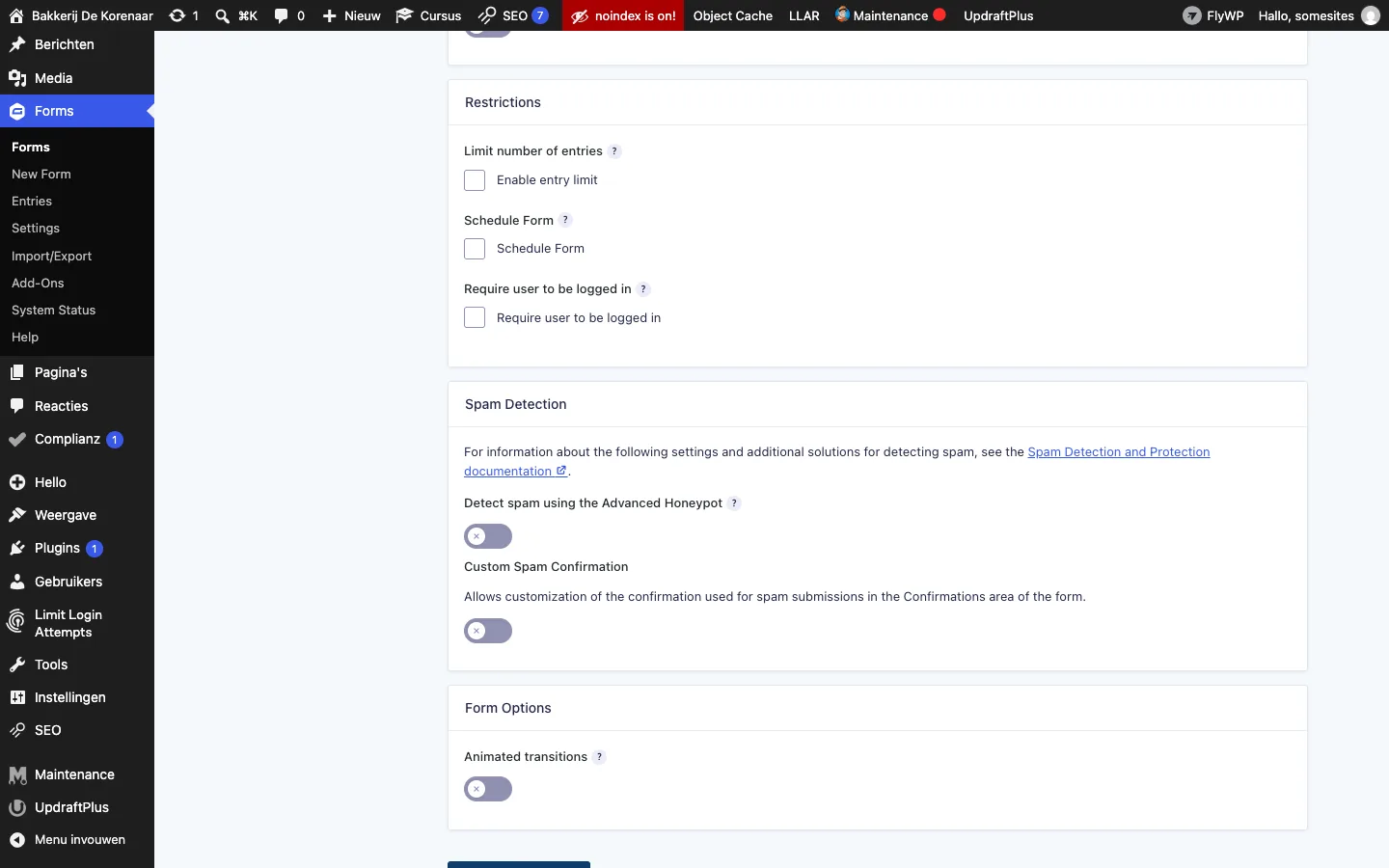Open the FlyWP admin bar menu
This screenshot has width=1389, height=868.
tap(1213, 15)
